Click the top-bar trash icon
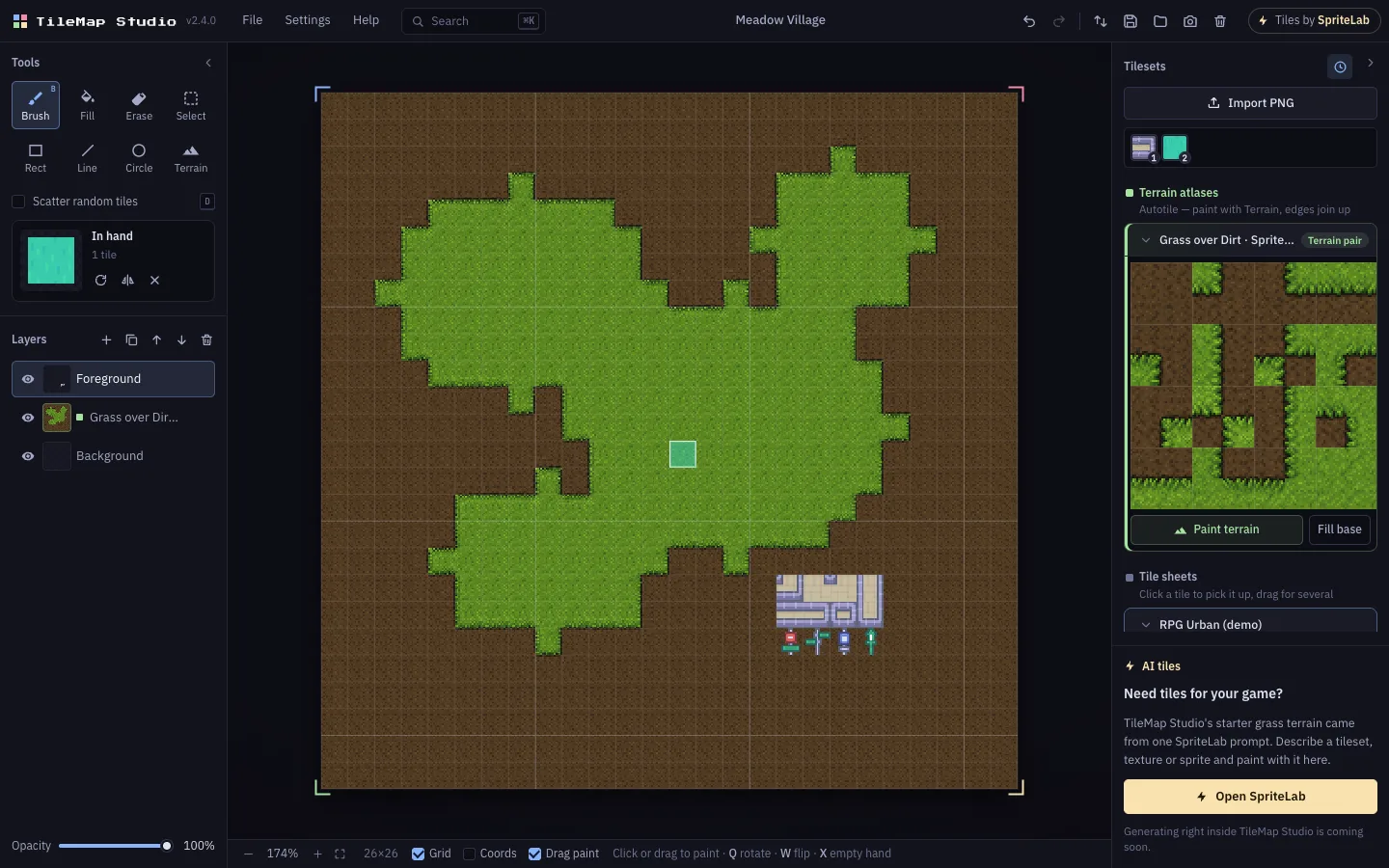Viewport: 1389px width, 868px height. (x=1220, y=21)
